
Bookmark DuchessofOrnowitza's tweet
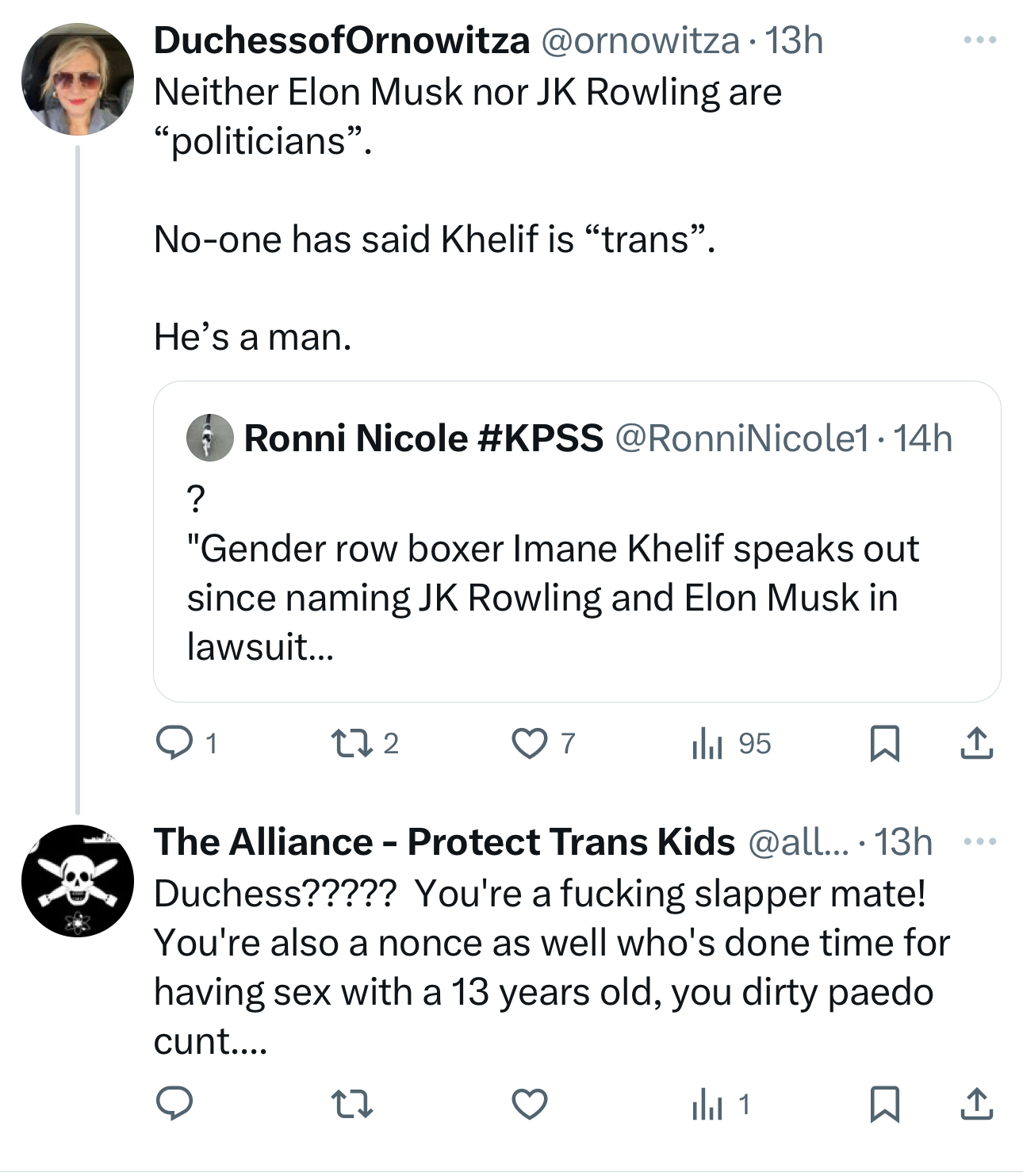pos(884,743)
